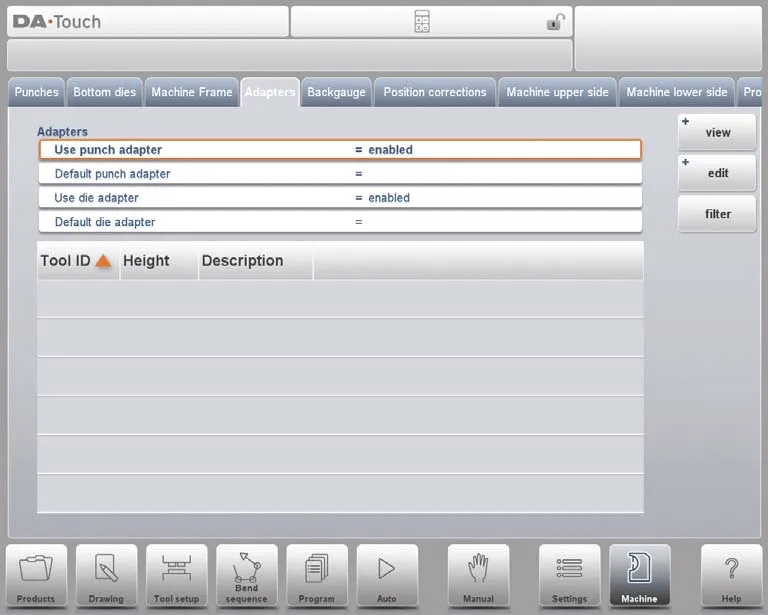Open Default punch adapter selection

(x=340, y=174)
